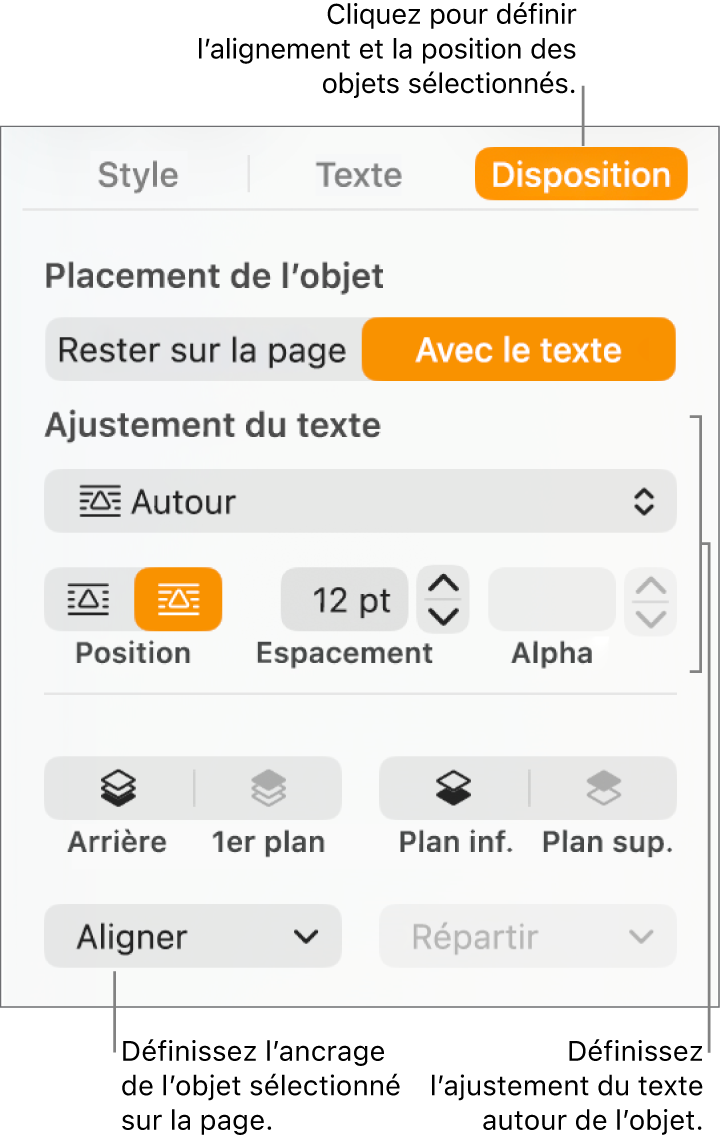Toggle the highlighted right Position wrap option

(178, 599)
